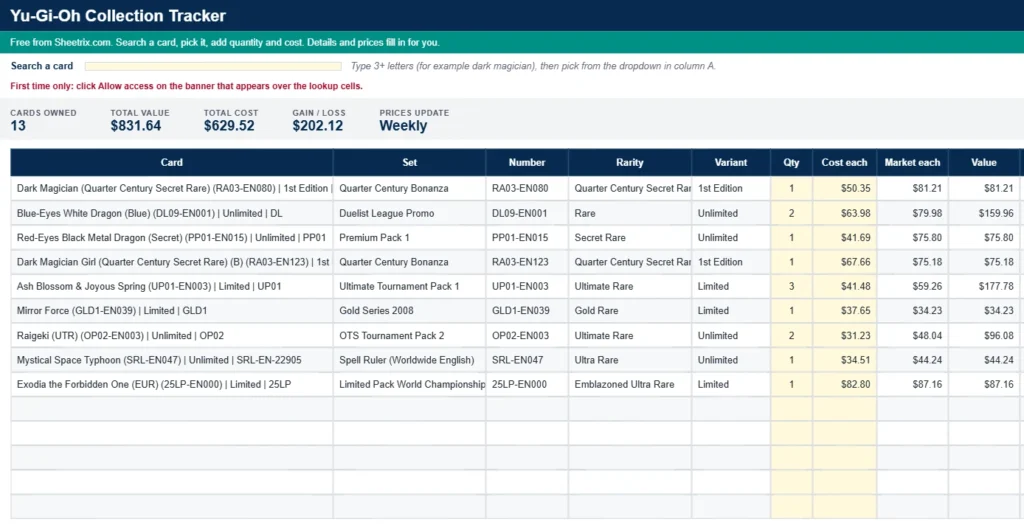Viewport: 1024px width, 530px height.
Task: Select the Spell Ruler (Worldwide English) cell
Action: [x=409, y=360]
